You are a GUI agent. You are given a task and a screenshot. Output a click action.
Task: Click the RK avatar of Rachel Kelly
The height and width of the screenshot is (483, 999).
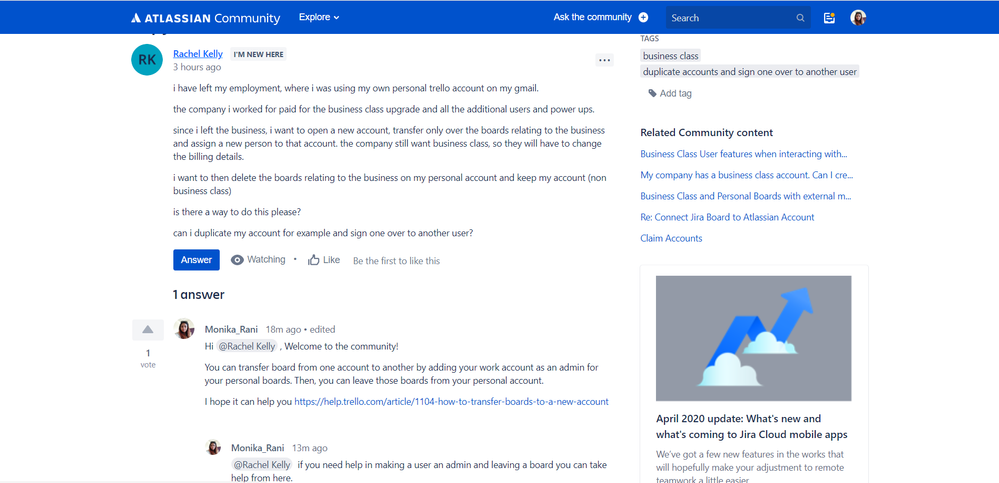tap(147, 60)
